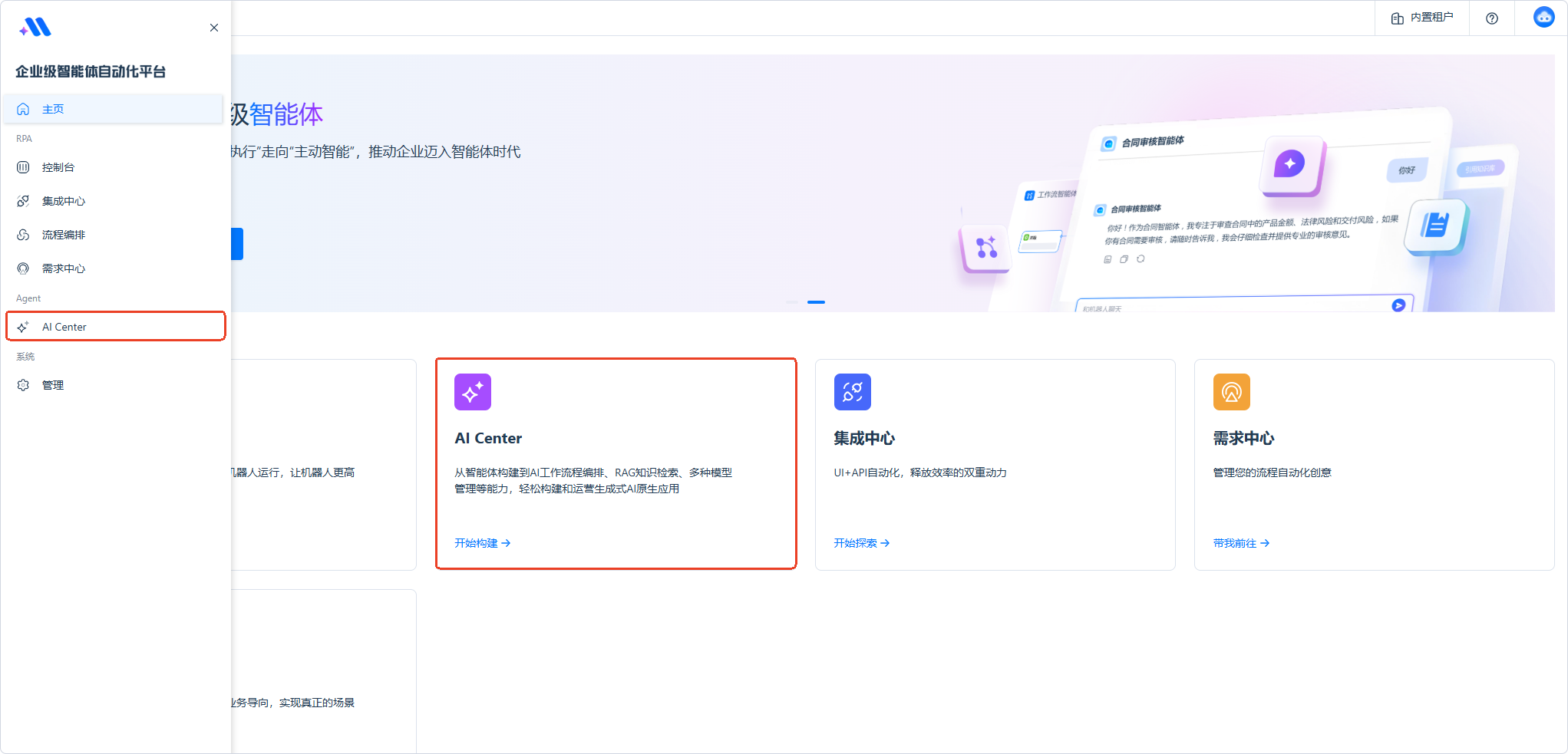1568x754 pixels.
Task: Click the blue 集成中心 card icon
Action: [x=852, y=392]
